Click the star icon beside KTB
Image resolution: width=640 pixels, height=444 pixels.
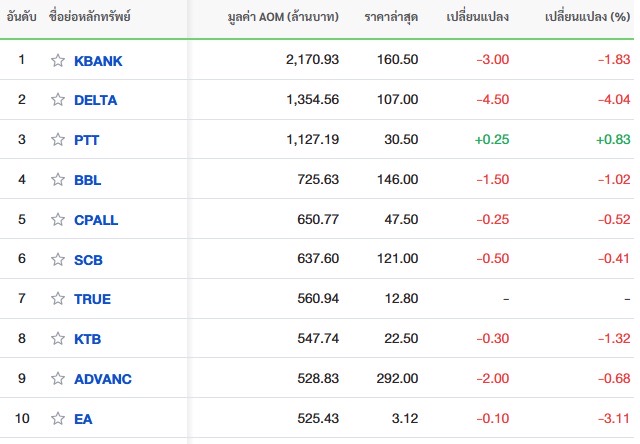coord(58,339)
